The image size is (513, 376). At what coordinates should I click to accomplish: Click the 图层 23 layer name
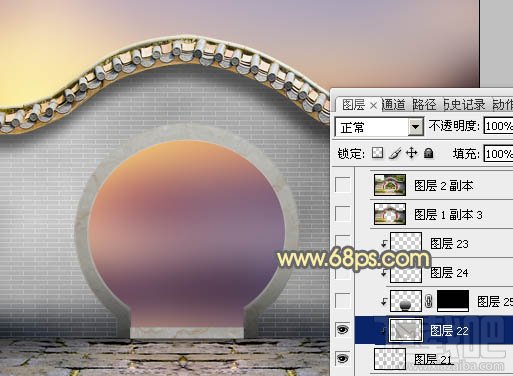[x=449, y=244]
